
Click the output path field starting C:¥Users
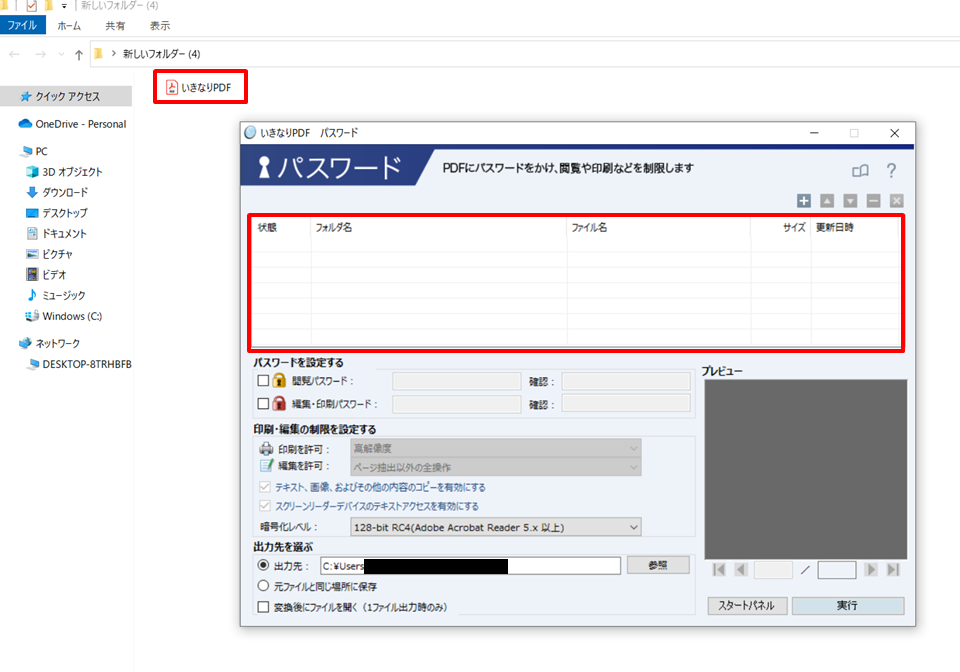coord(470,566)
